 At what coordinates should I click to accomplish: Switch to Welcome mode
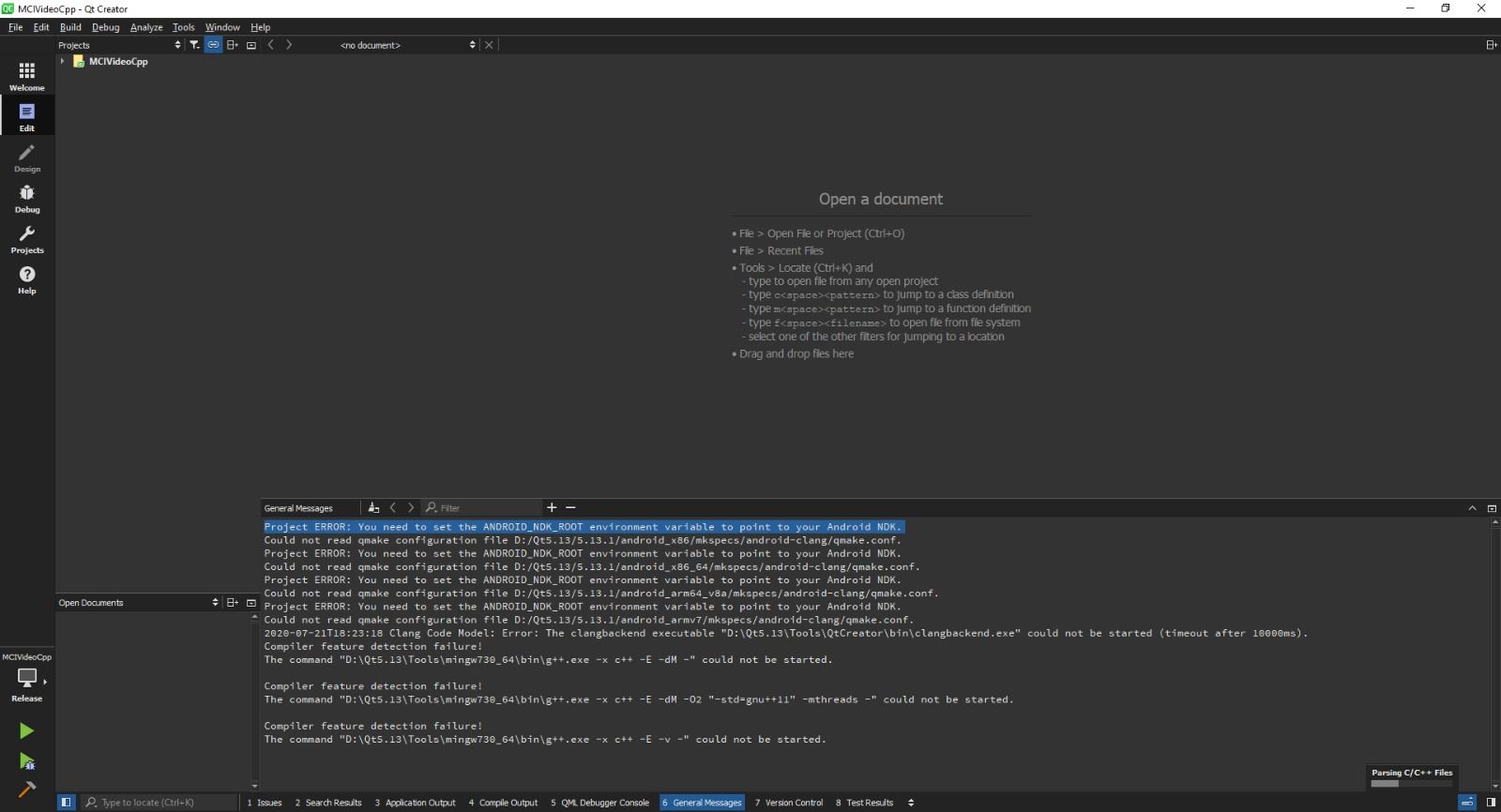click(x=27, y=76)
